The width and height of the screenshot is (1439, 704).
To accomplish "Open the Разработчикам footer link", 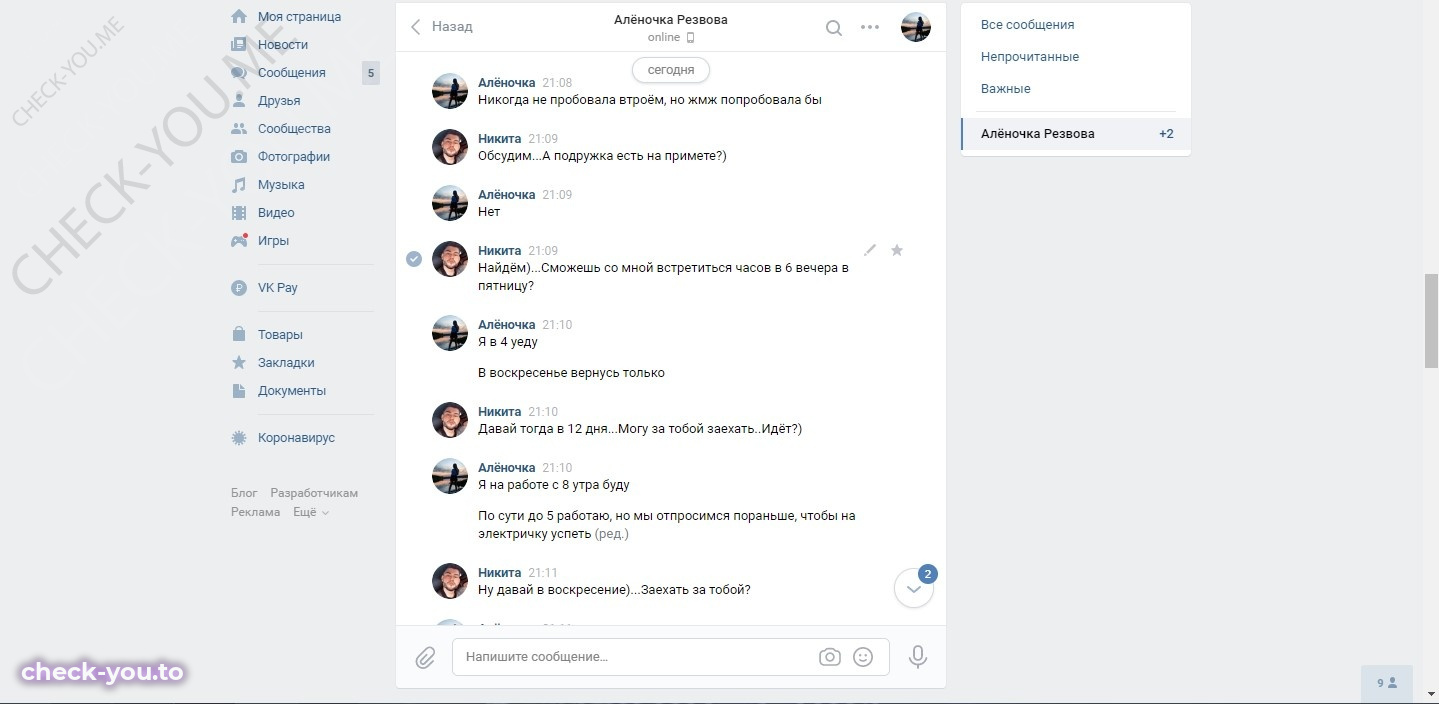I will [x=314, y=493].
